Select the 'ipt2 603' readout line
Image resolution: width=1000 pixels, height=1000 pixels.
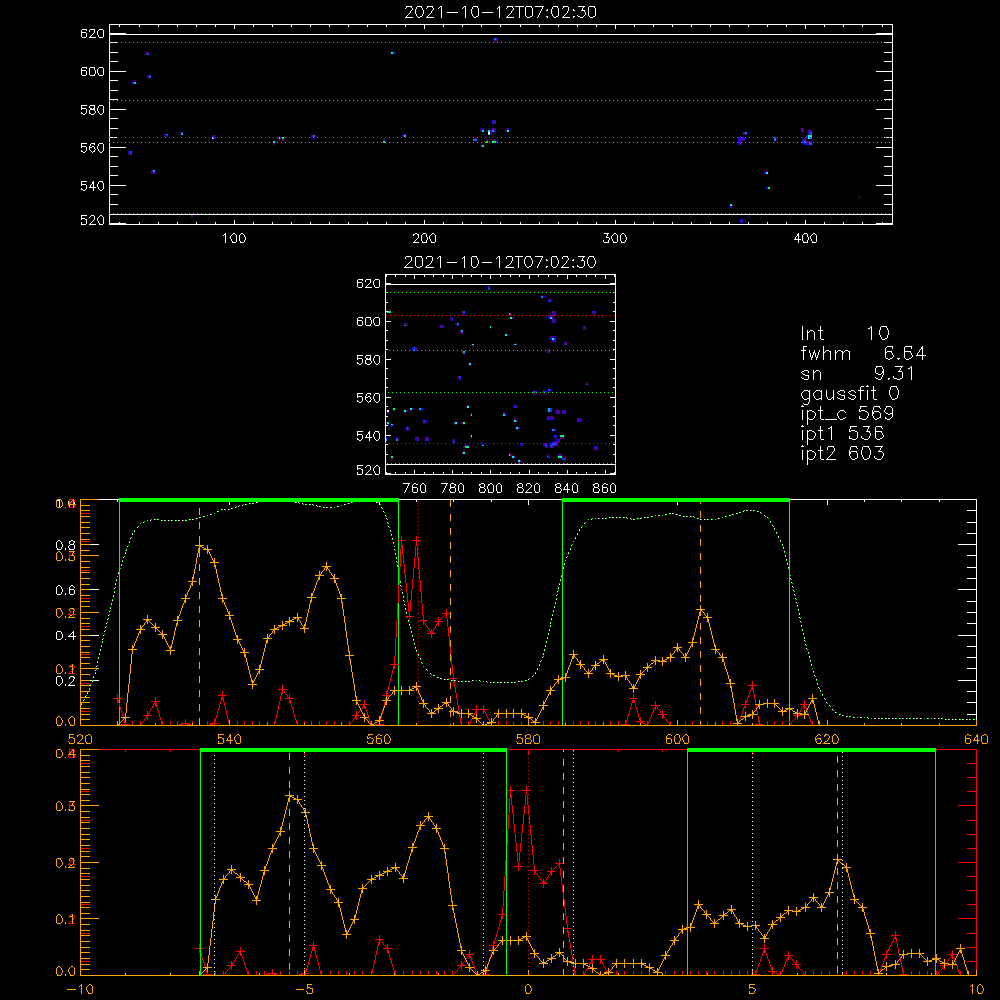[842, 453]
